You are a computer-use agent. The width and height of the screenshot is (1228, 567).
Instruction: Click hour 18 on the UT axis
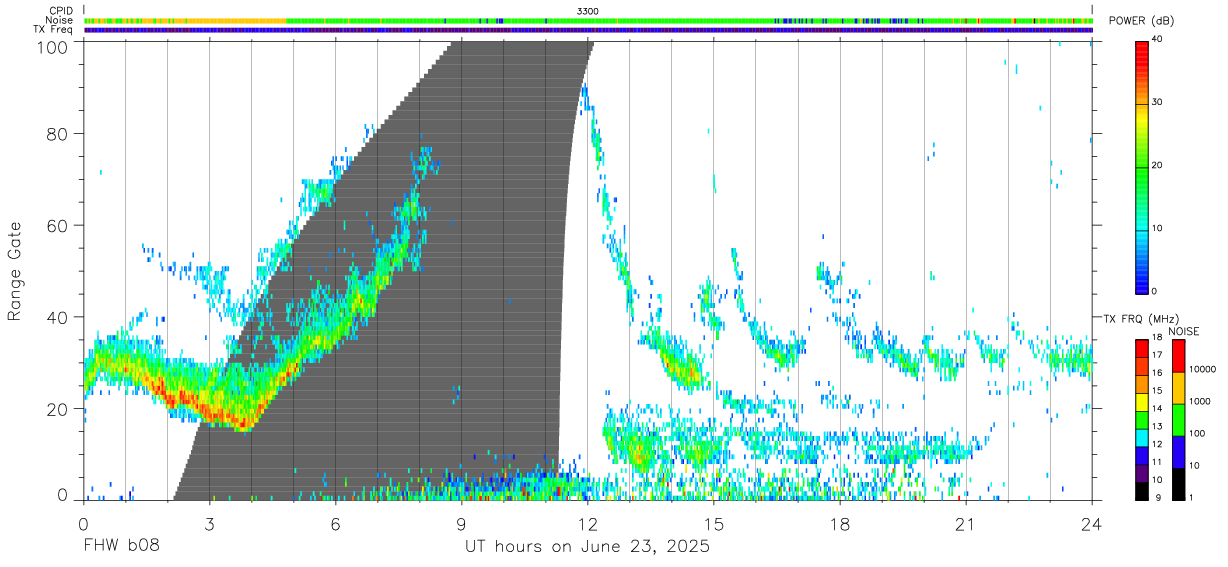(840, 522)
